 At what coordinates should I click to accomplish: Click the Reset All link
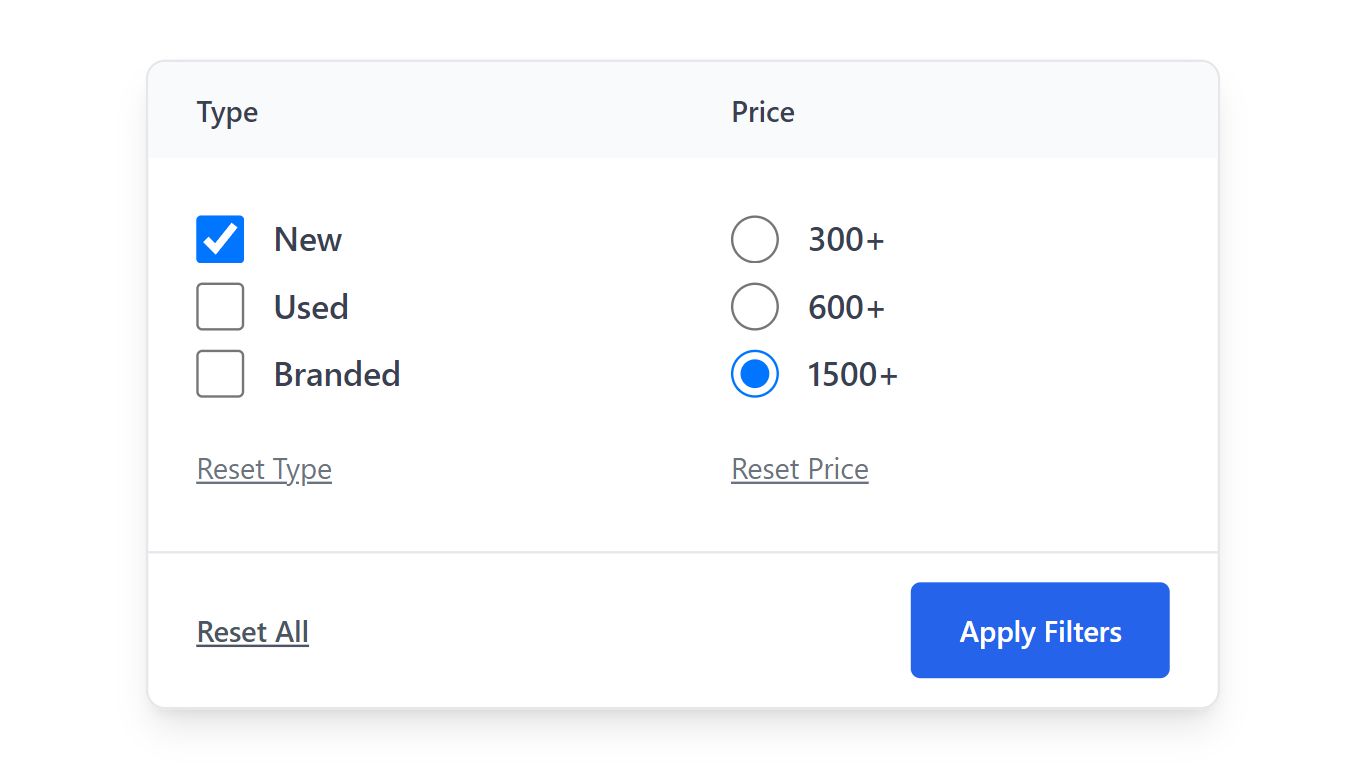252,631
